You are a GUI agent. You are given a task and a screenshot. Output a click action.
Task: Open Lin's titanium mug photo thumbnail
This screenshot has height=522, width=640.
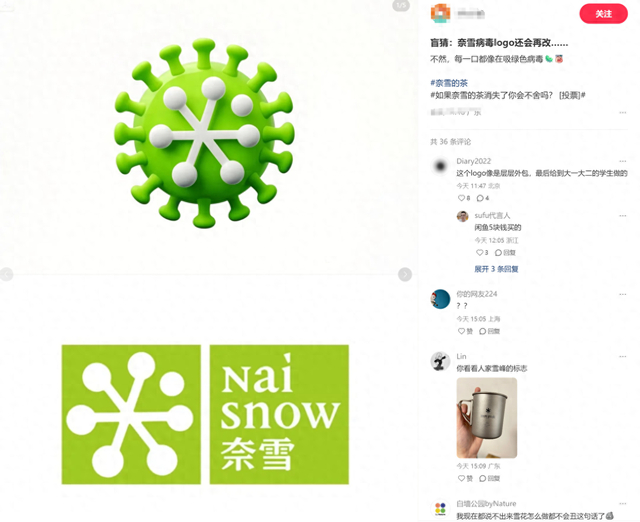point(487,418)
